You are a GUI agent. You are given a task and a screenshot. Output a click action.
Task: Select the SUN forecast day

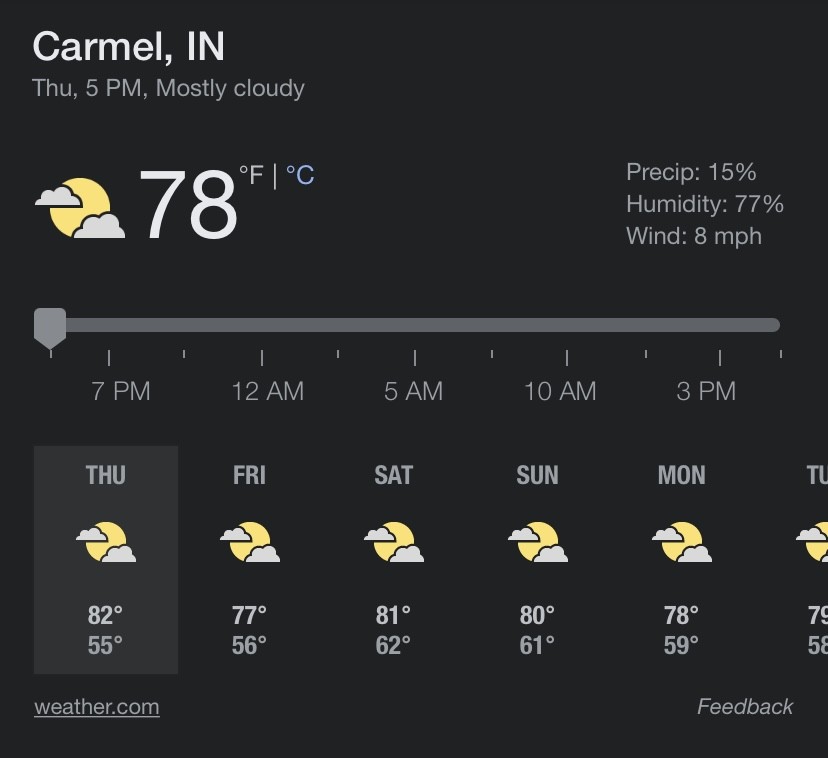[538, 475]
